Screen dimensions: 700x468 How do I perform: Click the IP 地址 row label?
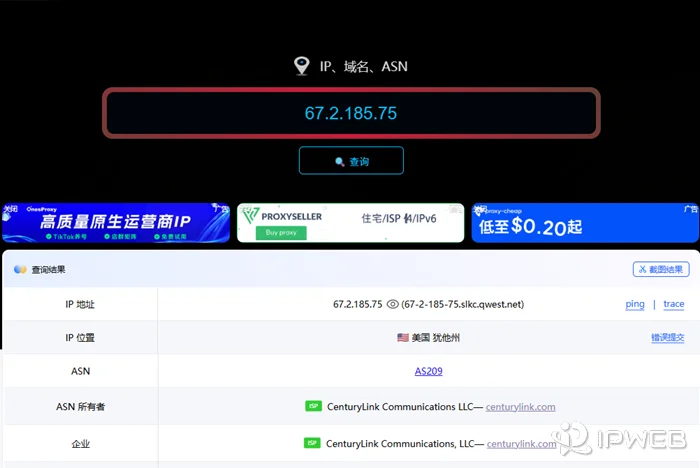click(80, 305)
